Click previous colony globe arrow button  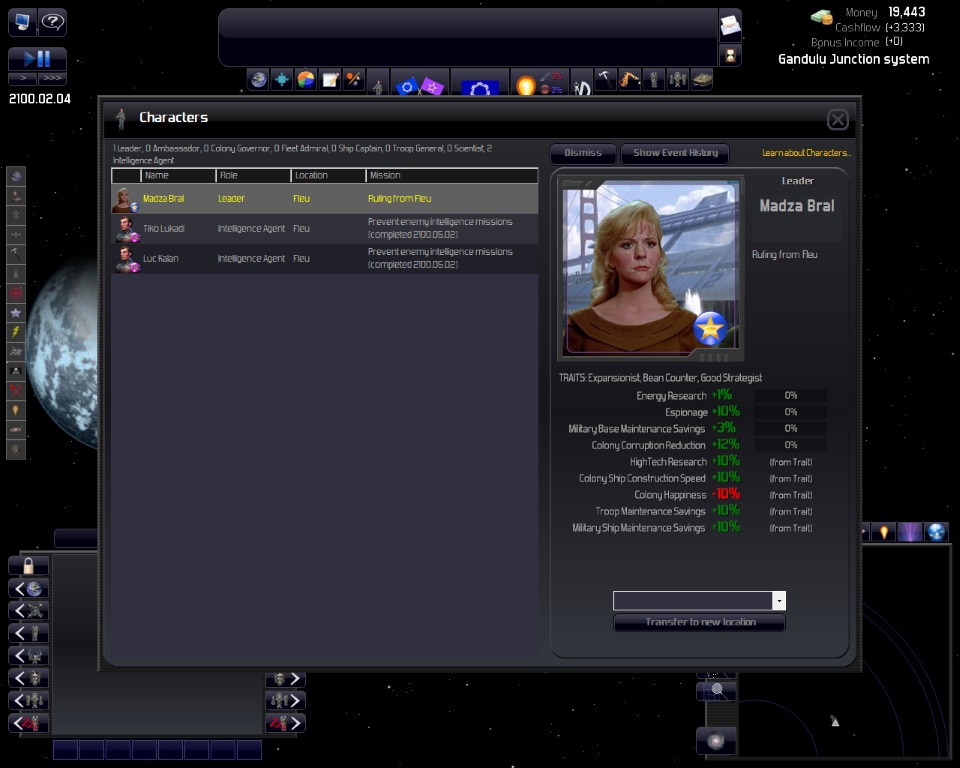pos(28,589)
